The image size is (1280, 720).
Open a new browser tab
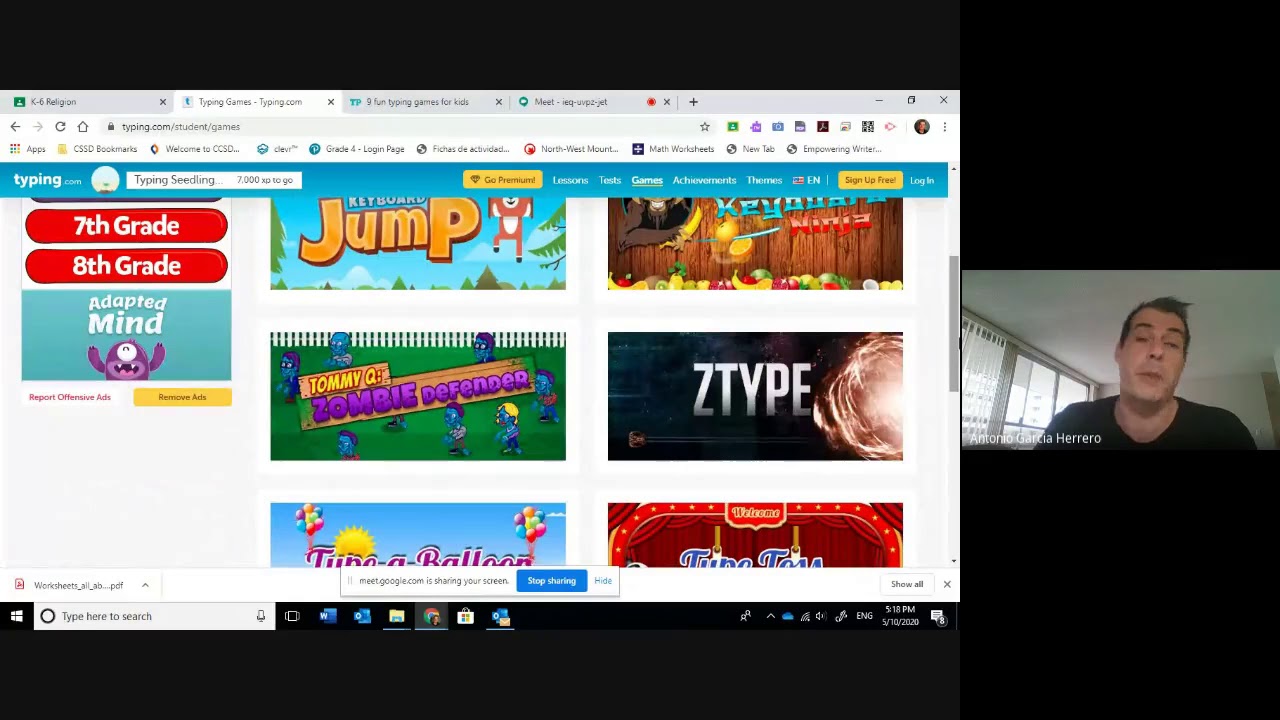(693, 102)
